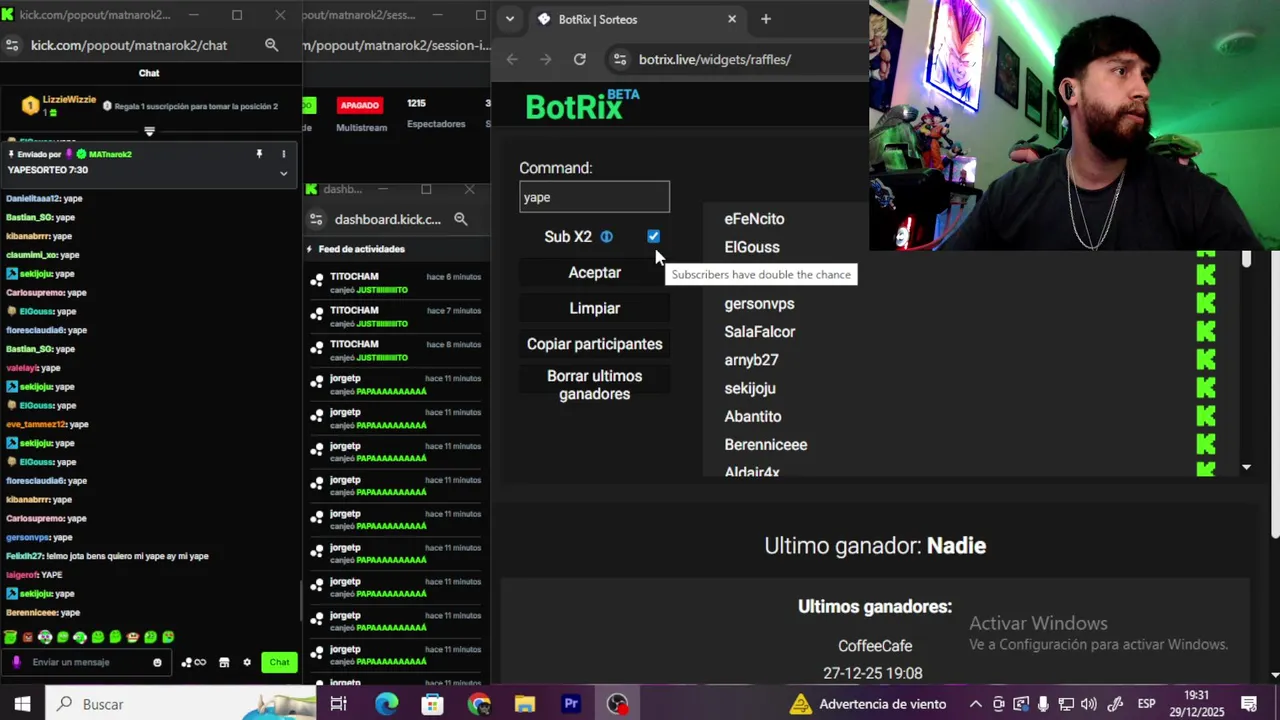Select participant sekijoju in raffle list
1280x720 pixels.
(750, 388)
